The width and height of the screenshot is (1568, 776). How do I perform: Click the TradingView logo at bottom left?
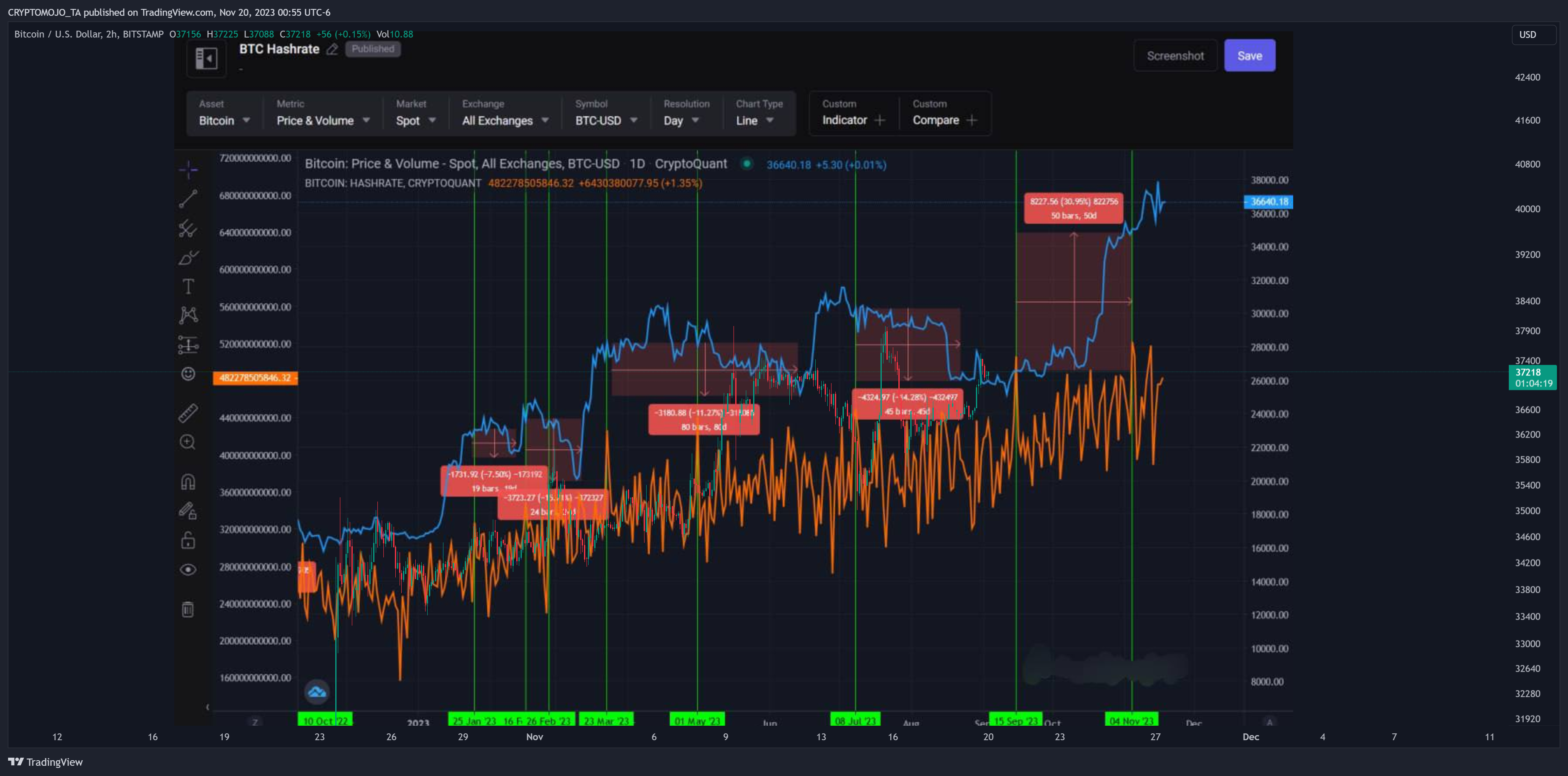[x=45, y=762]
